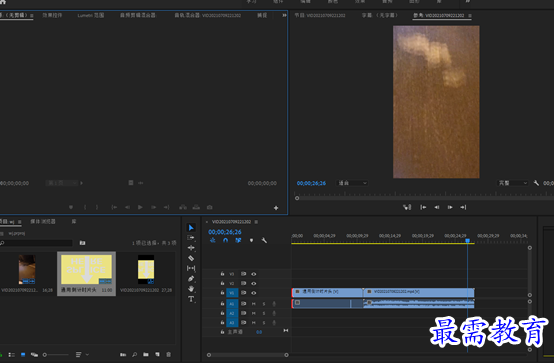This screenshot has width=554, height=363.
Task: Select the Ripple Edit tool
Action: 191,248
